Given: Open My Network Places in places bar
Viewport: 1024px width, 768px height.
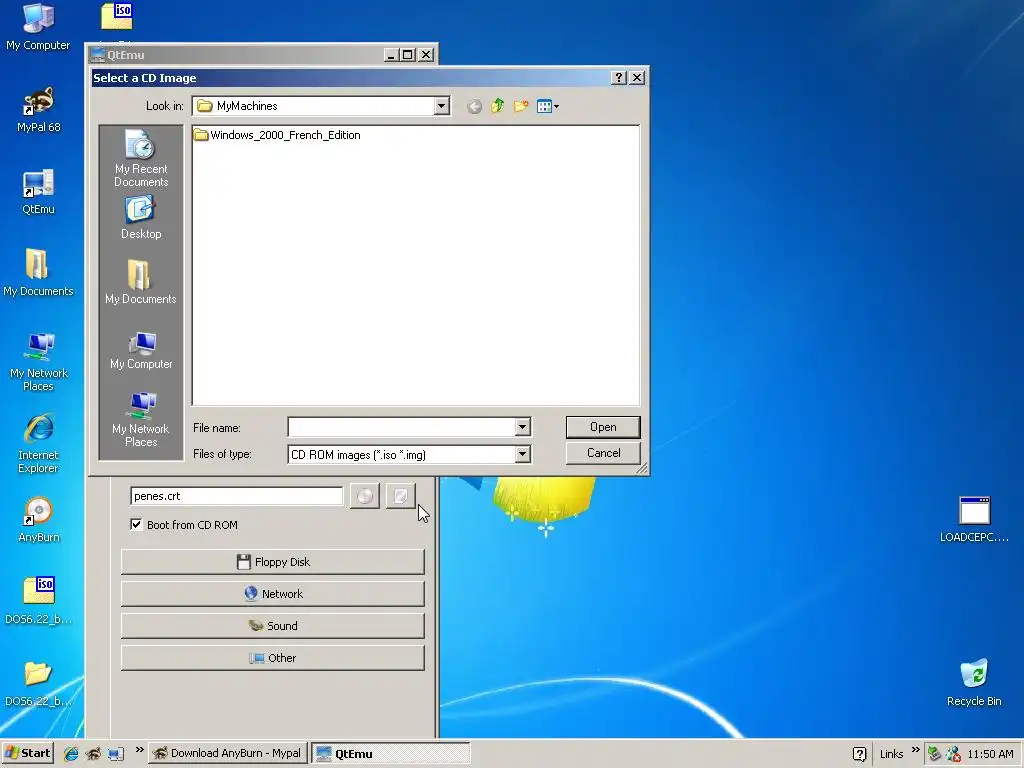Looking at the screenshot, I should [141, 419].
